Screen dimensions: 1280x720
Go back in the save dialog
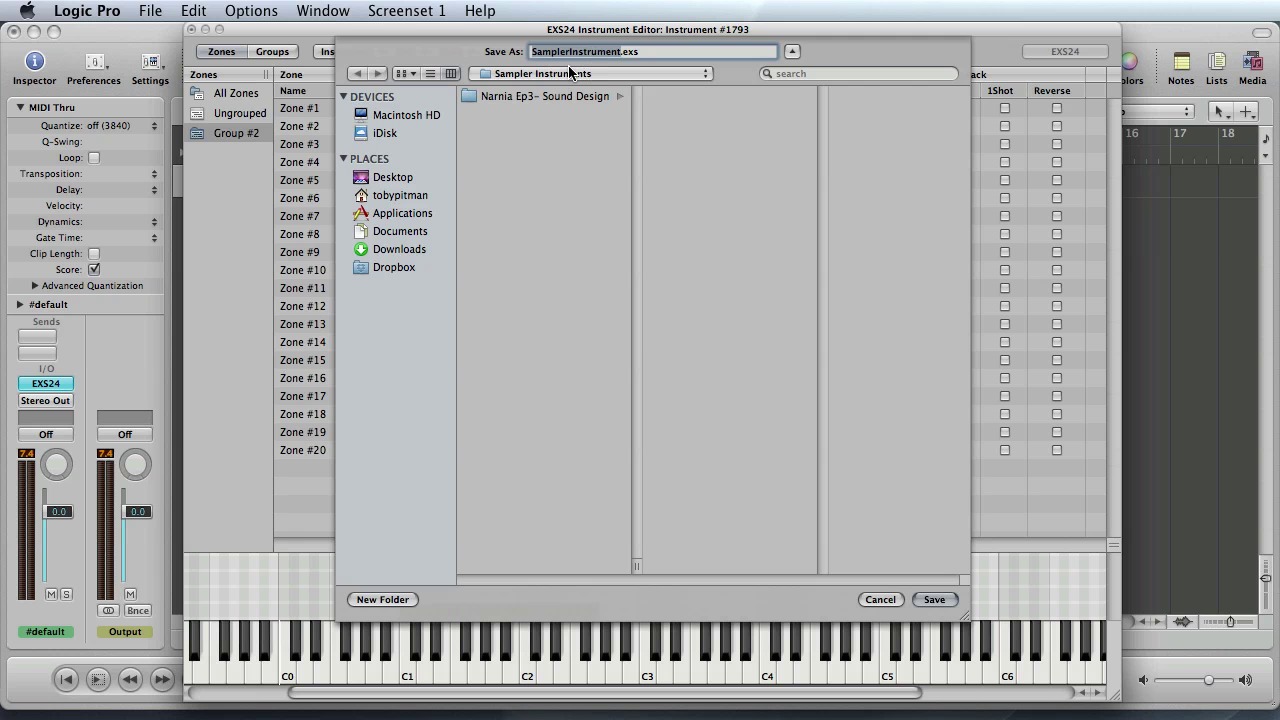[x=357, y=73]
